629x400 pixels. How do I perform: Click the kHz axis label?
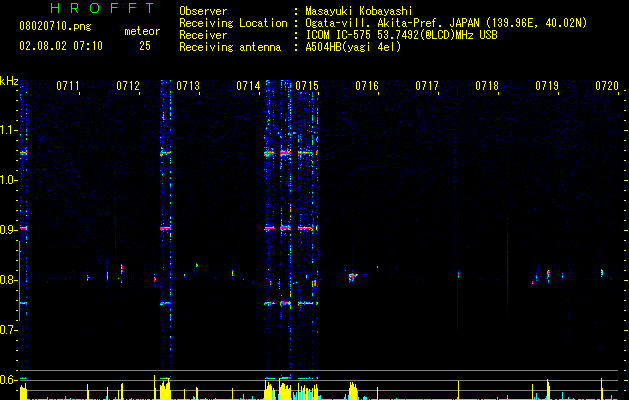[9, 81]
